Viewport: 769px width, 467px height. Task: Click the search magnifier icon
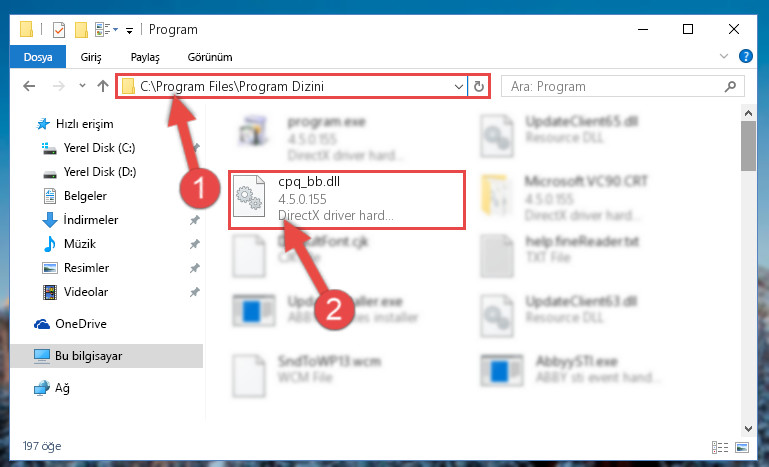730,87
